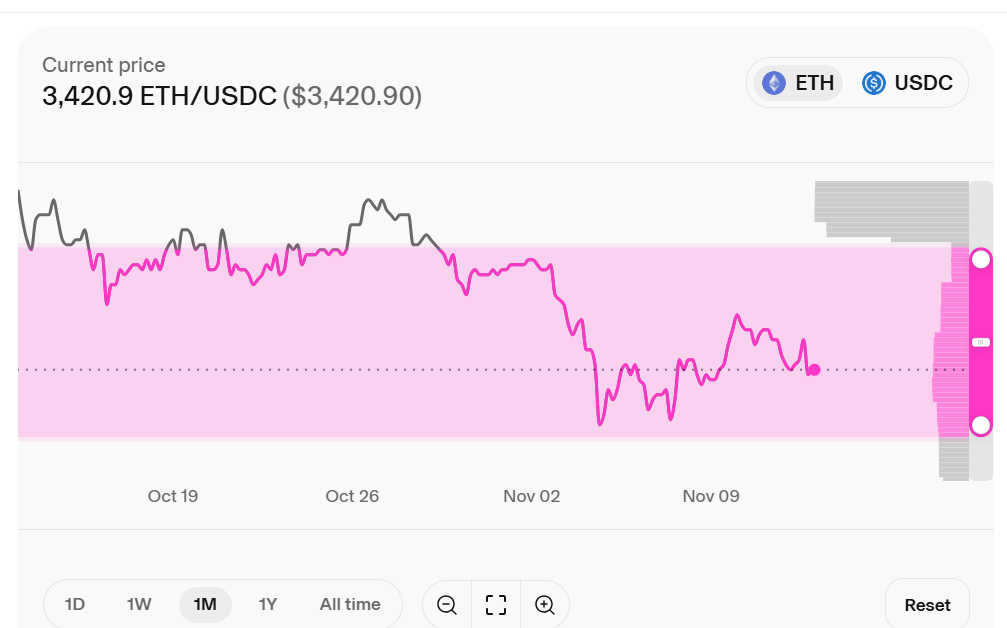This screenshot has width=1007, height=628.
Task: Click the middle range drag grip
Action: pos(981,342)
